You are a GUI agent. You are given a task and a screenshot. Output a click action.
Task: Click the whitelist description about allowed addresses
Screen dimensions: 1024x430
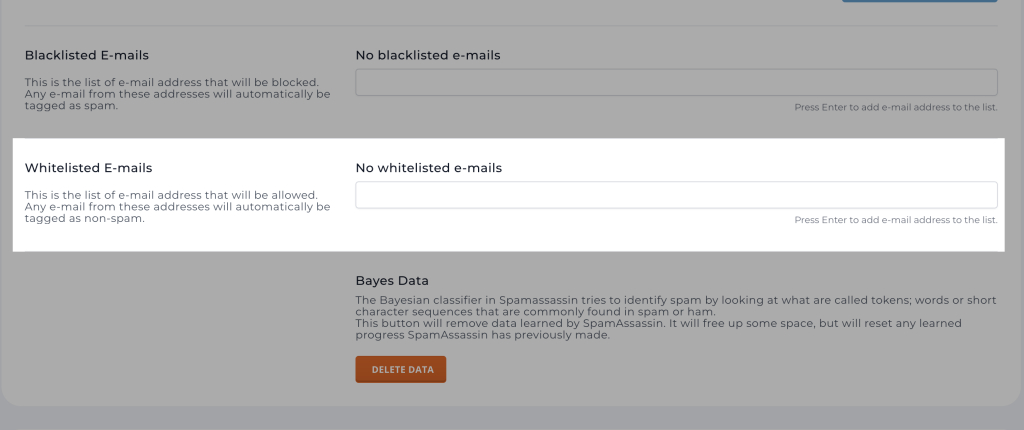click(172, 195)
